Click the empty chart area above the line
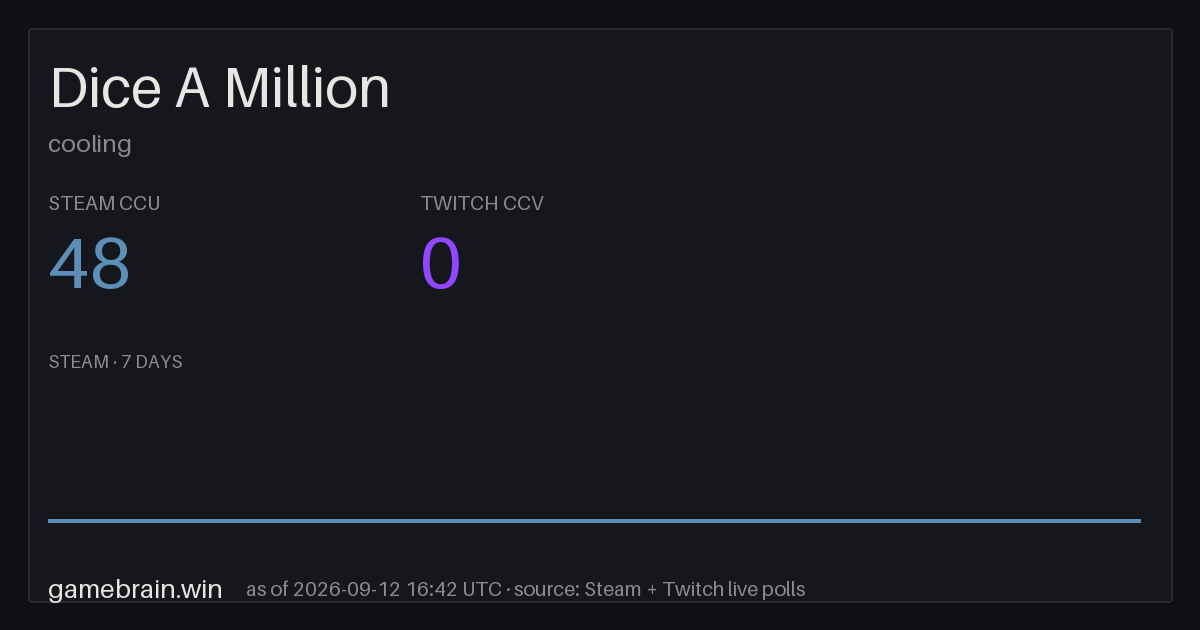Image resolution: width=1200 pixels, height=630 pixels. pyautogui.click(x=594, y=445)
